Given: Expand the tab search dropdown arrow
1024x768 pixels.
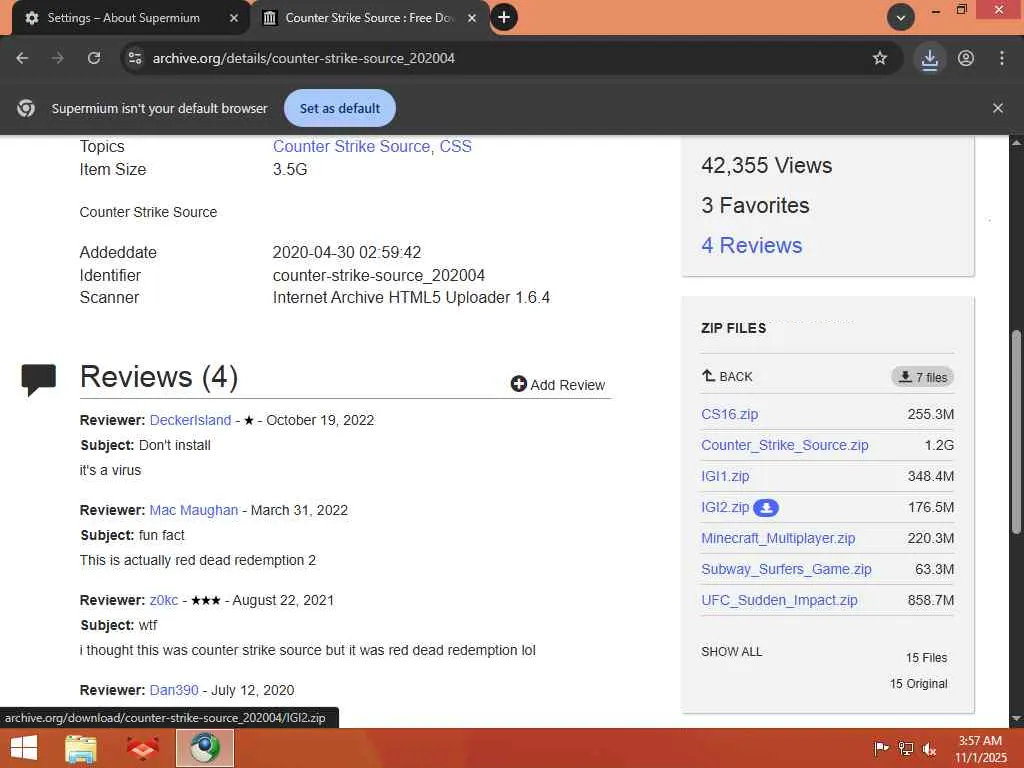Looking at the screenshot, I should pyautogui.click(x=901, y=18).
